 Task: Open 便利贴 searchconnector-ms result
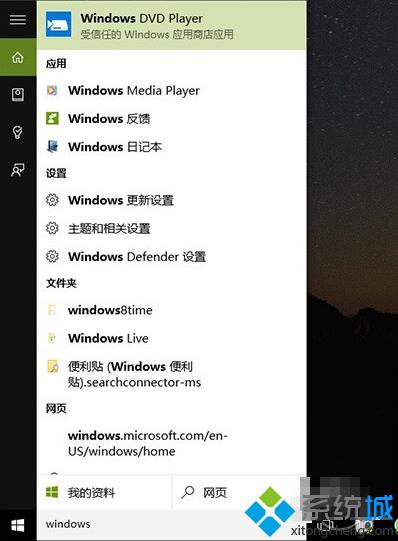click(171, 374)
